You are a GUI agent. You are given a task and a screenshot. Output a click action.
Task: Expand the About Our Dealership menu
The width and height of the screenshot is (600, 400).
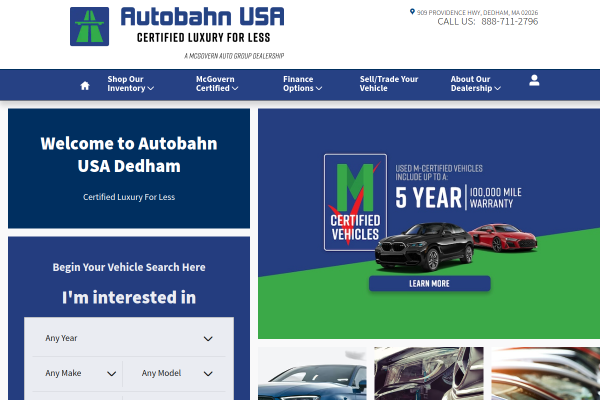coord(476,84)
